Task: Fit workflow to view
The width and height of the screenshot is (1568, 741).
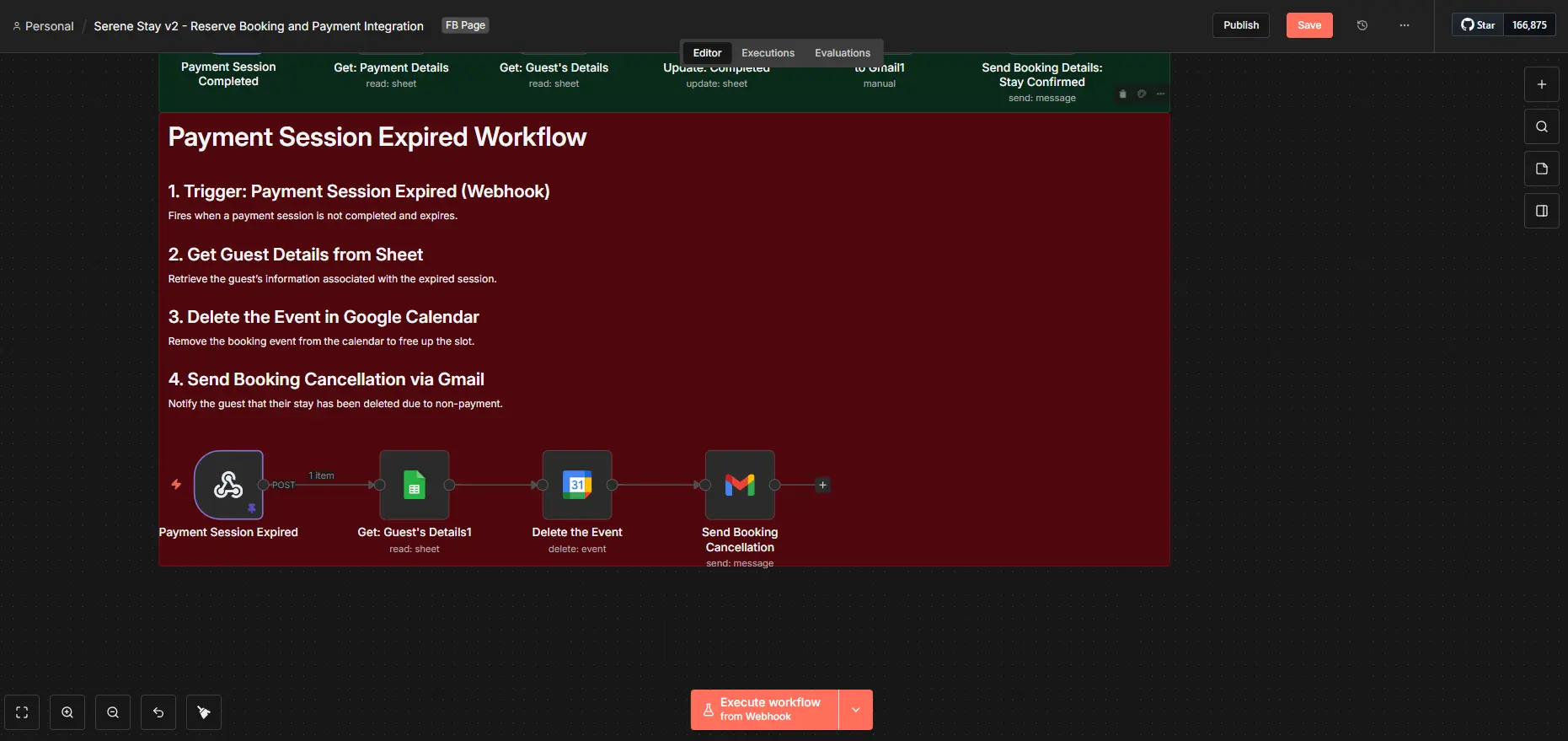Action: 22,712
